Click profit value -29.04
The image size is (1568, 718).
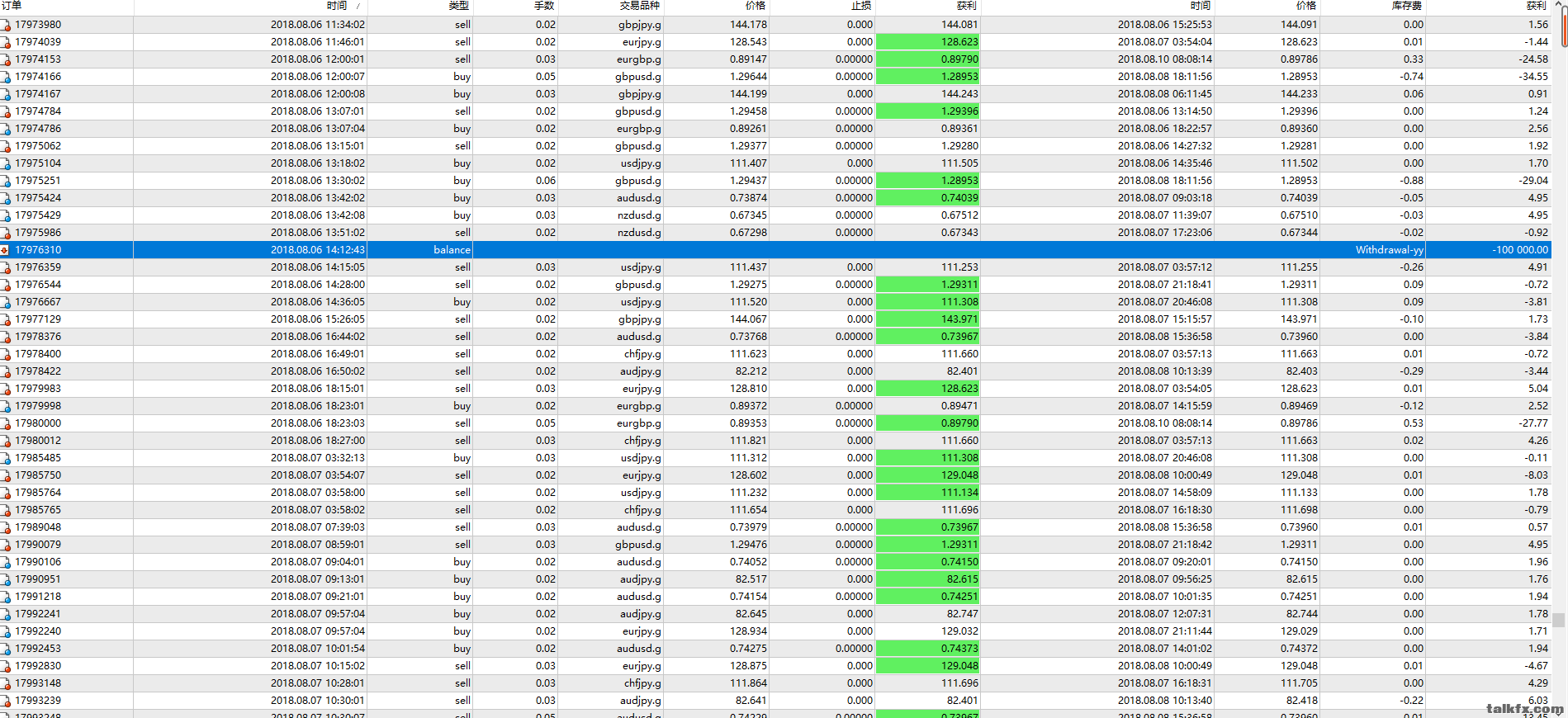click(x=1534, y=181)
